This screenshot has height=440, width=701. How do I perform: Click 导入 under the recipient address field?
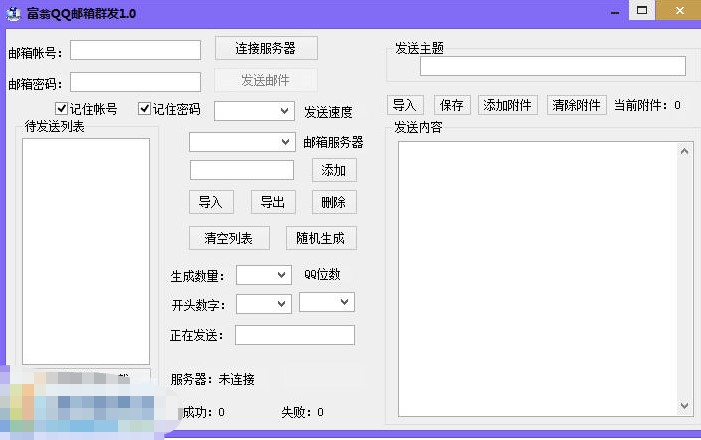coord(211,202)
